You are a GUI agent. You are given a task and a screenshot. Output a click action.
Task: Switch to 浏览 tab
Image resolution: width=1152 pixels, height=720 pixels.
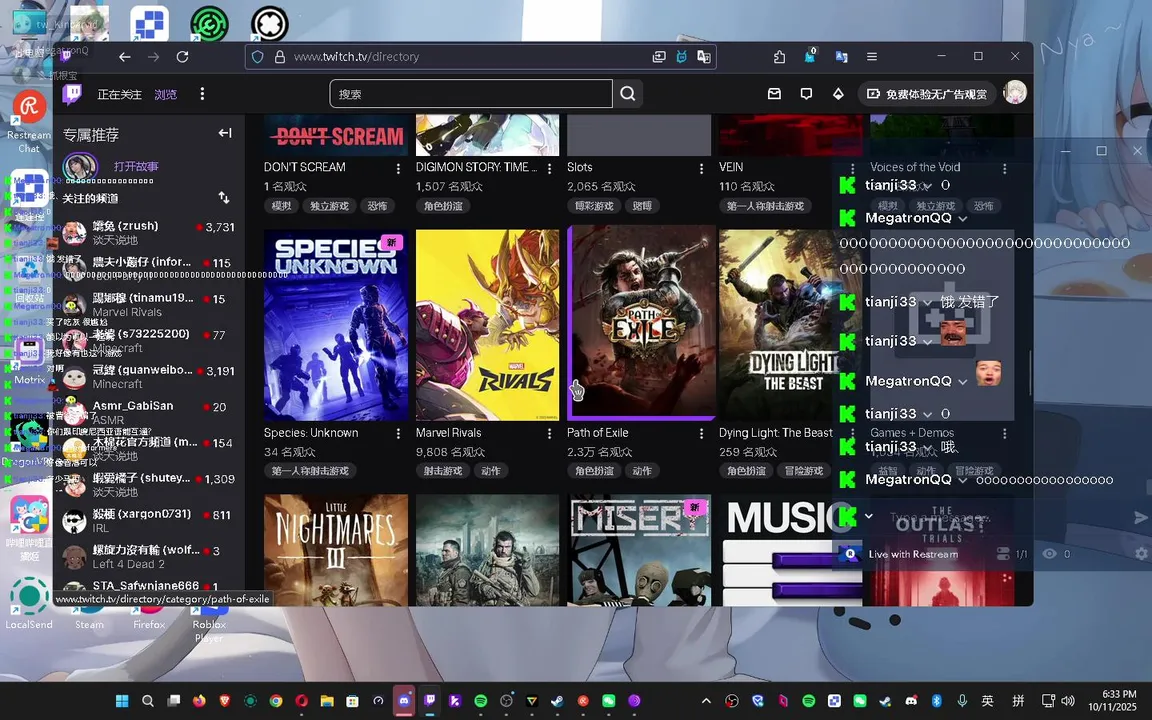pyautogui.click(x=165, y=94)
